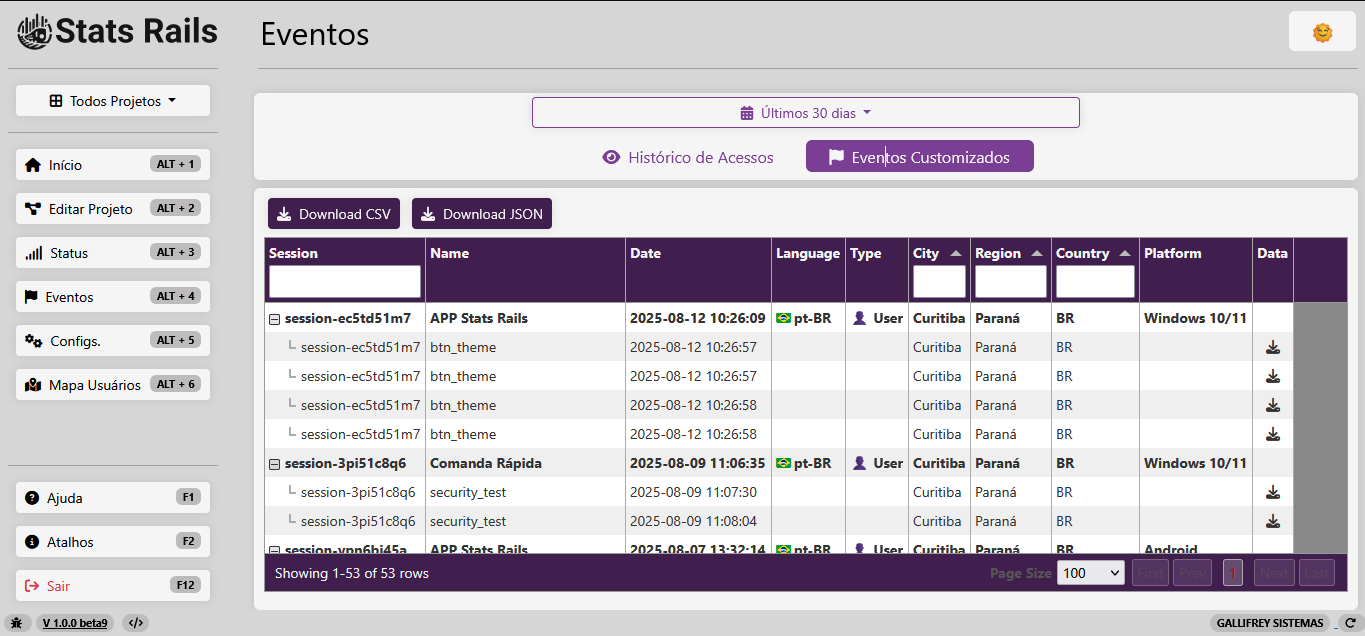Click the Atalhos info icon
The width and height of the screenshot is (1365, 636).
tap(32, 542)
